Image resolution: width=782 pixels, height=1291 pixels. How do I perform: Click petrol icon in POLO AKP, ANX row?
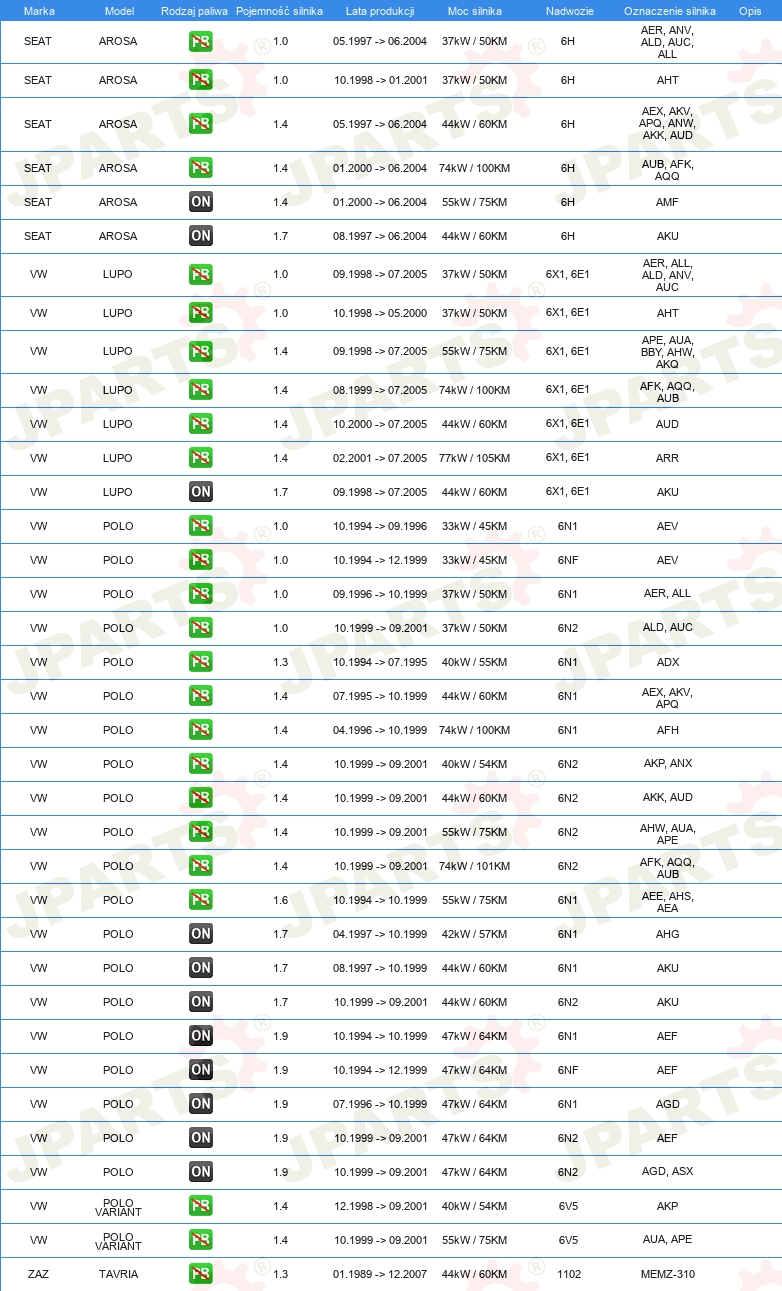(201, 764)
